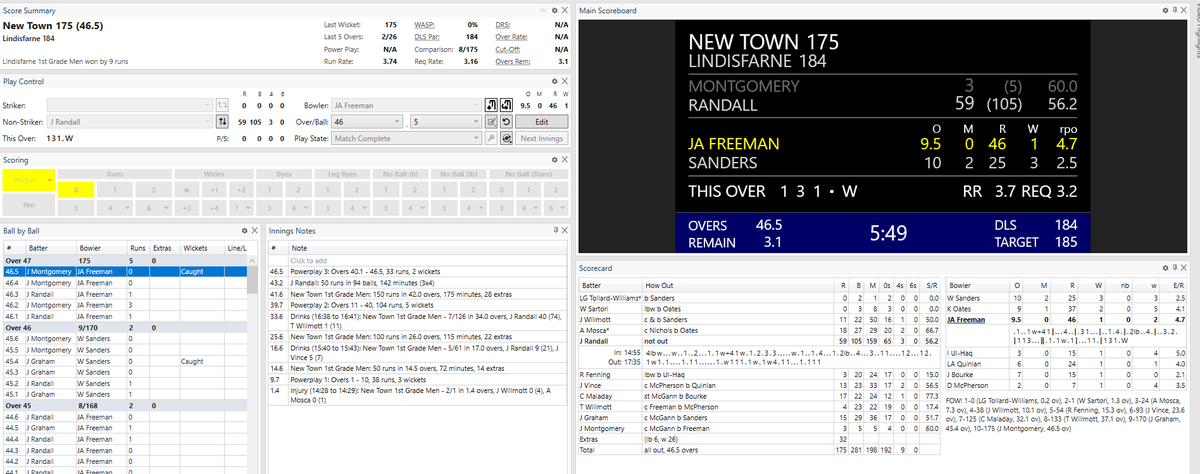Viewport: 1200px width, 474px height.
Task: Click Pen button in Scoring panel
Action: pos(29,205)
